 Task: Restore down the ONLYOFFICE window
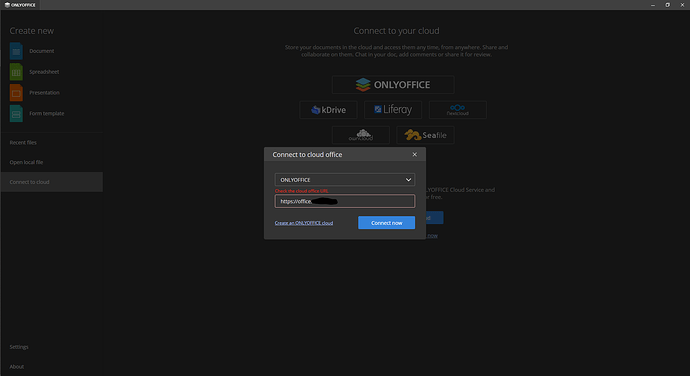coord(668,5)
